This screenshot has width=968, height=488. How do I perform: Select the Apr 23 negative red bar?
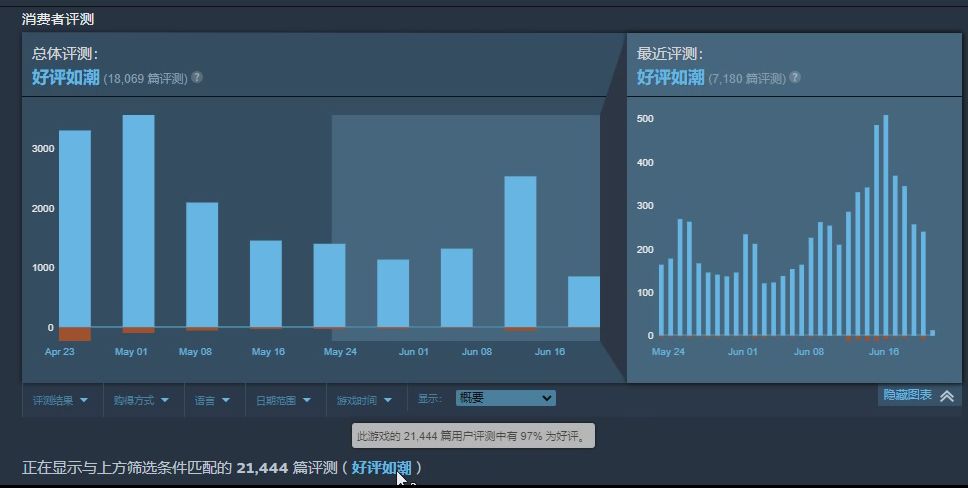(x=75, y=334)
